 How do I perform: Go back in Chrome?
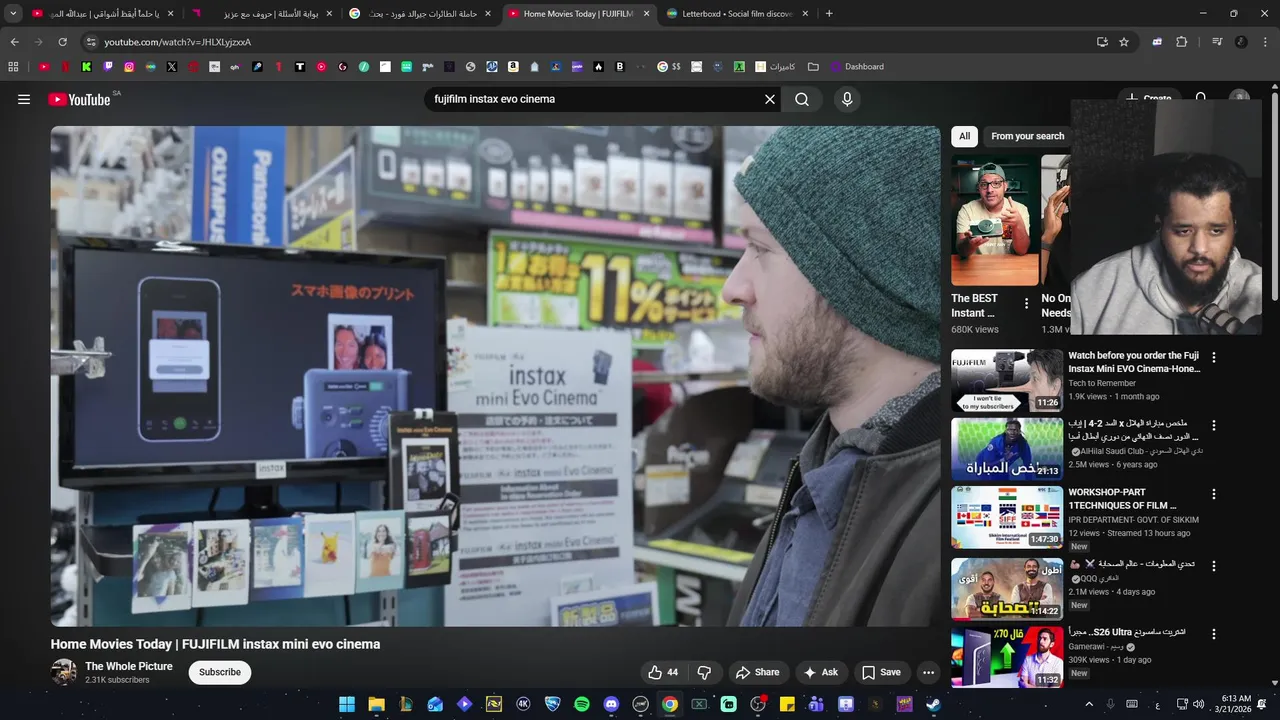[14, 42]
